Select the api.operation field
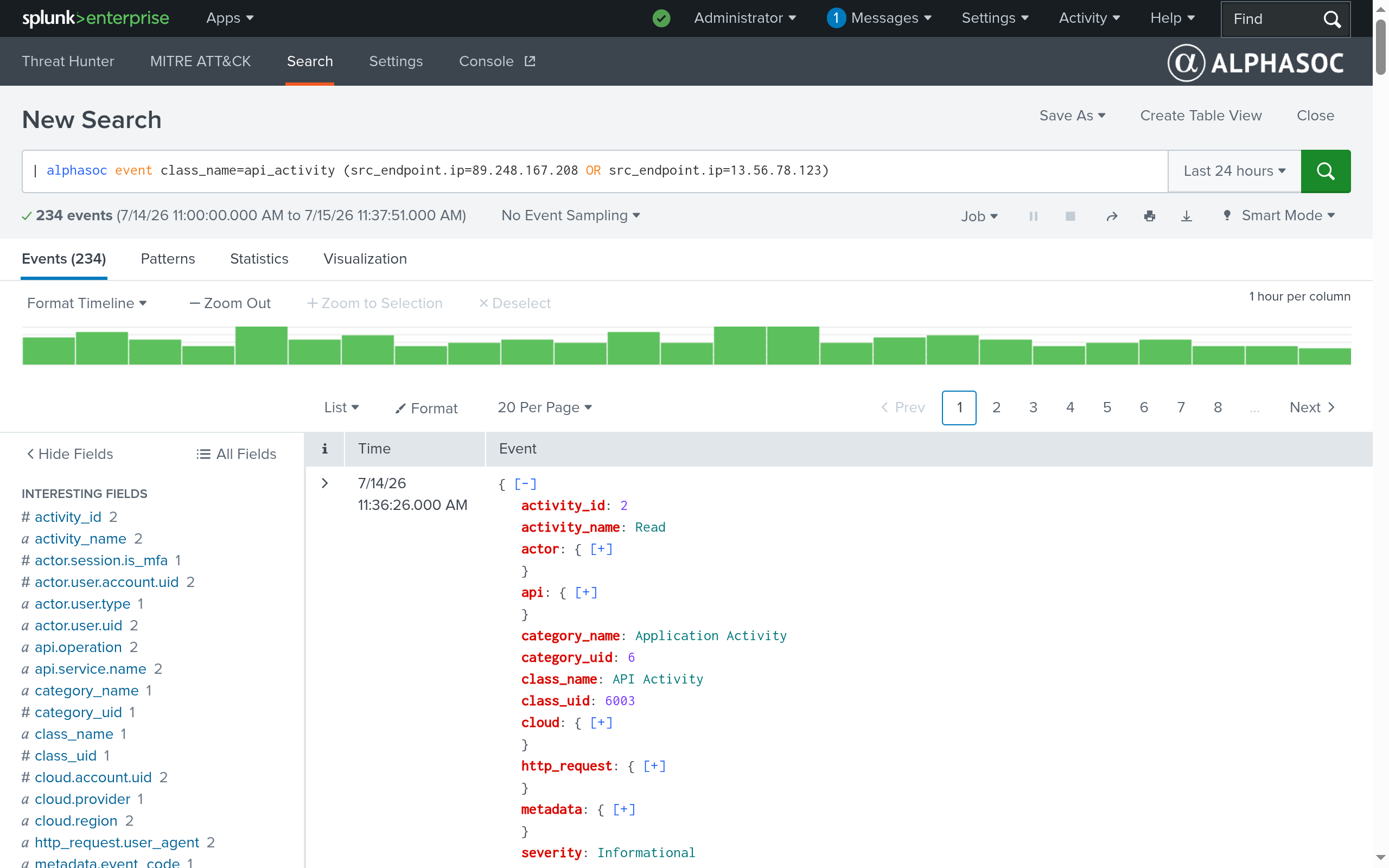The width and height of the screenshot is (1389, 868). 78,647
